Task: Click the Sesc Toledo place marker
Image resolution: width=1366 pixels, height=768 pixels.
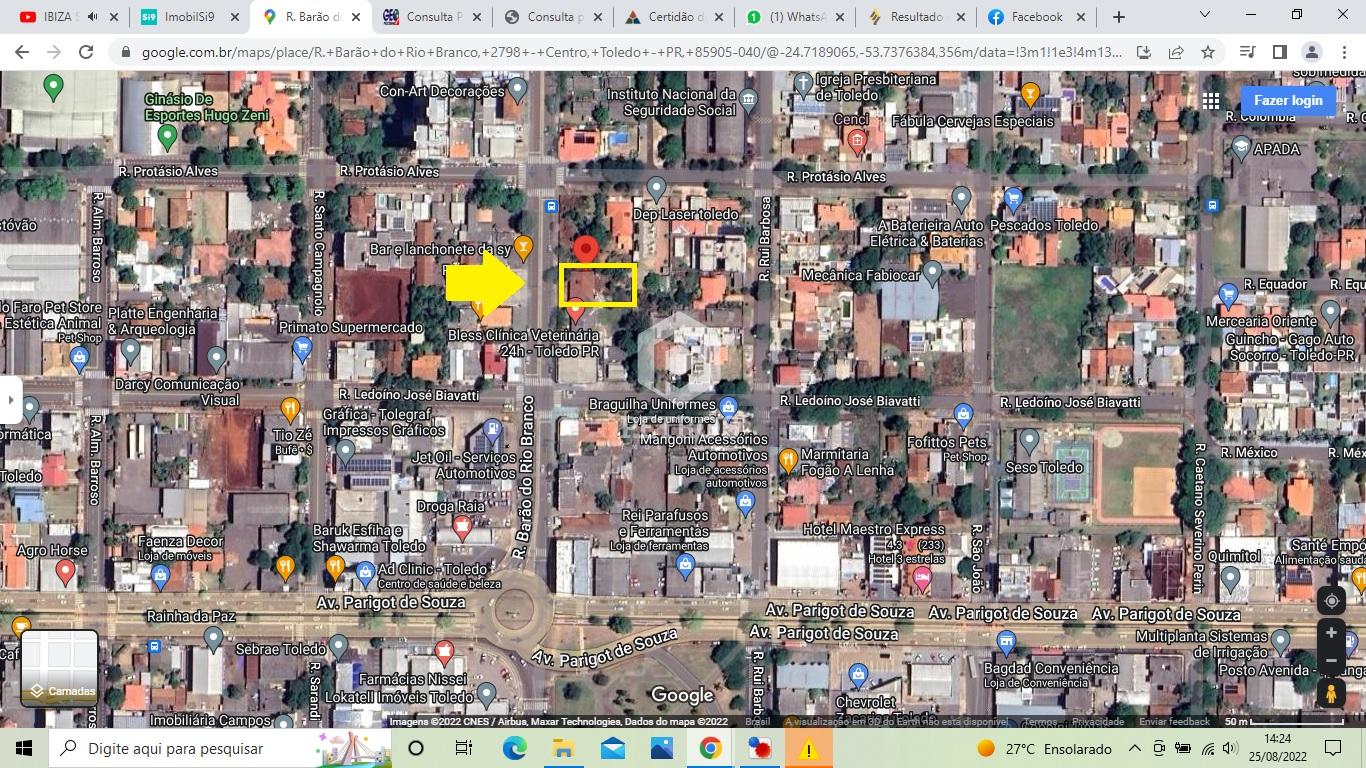Action: pos(1029,439)
